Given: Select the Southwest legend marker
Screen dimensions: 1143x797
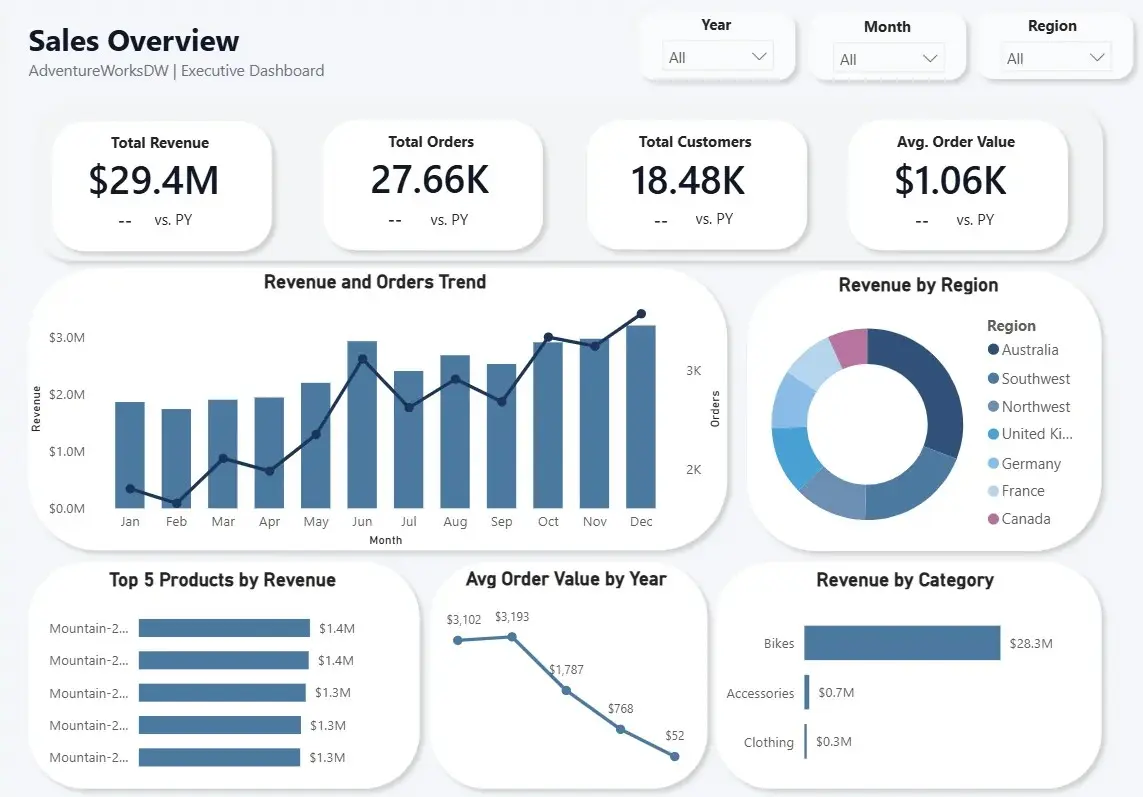Looking at the screenshot, I should pos(993,378).
